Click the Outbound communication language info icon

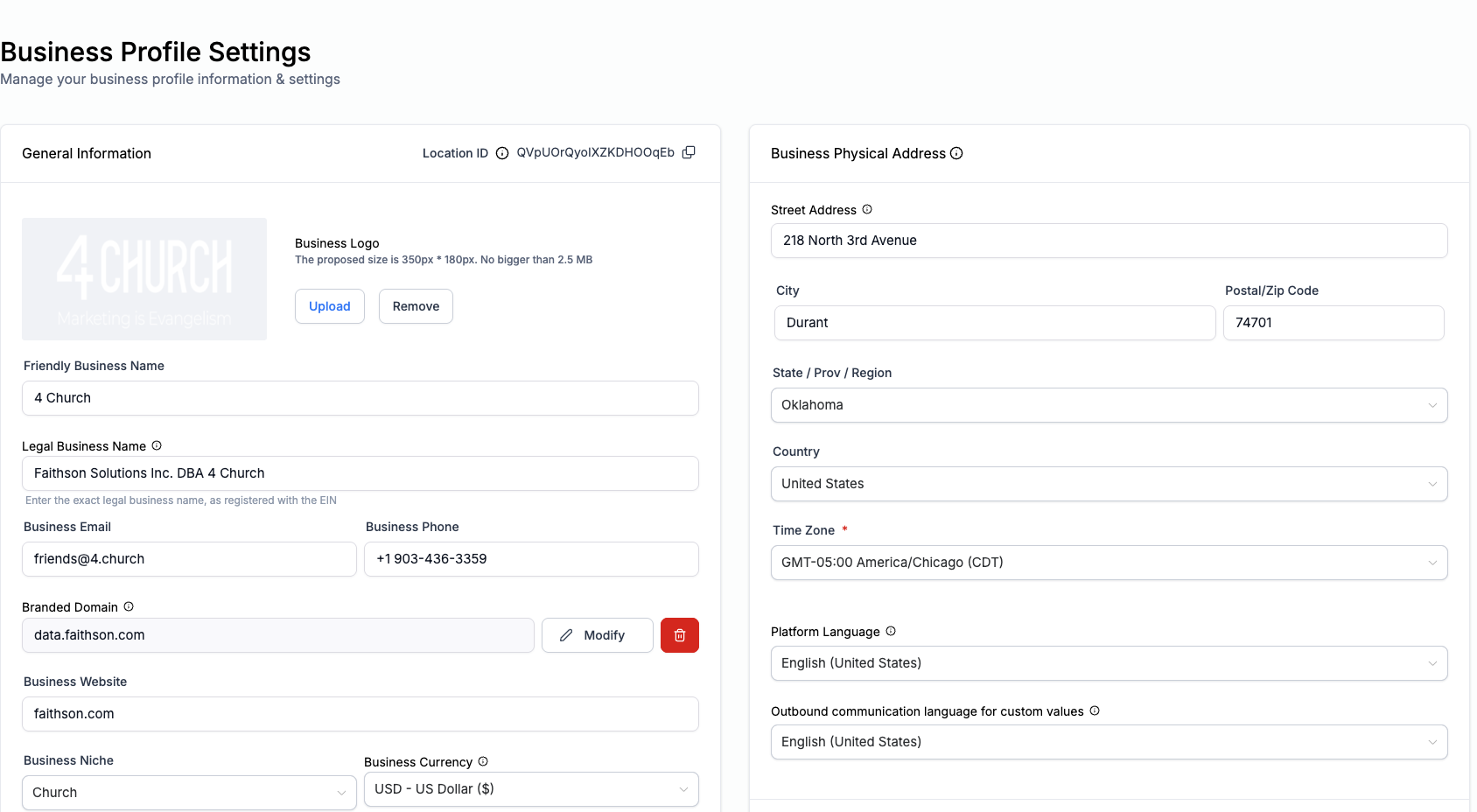click(1095, 710)
